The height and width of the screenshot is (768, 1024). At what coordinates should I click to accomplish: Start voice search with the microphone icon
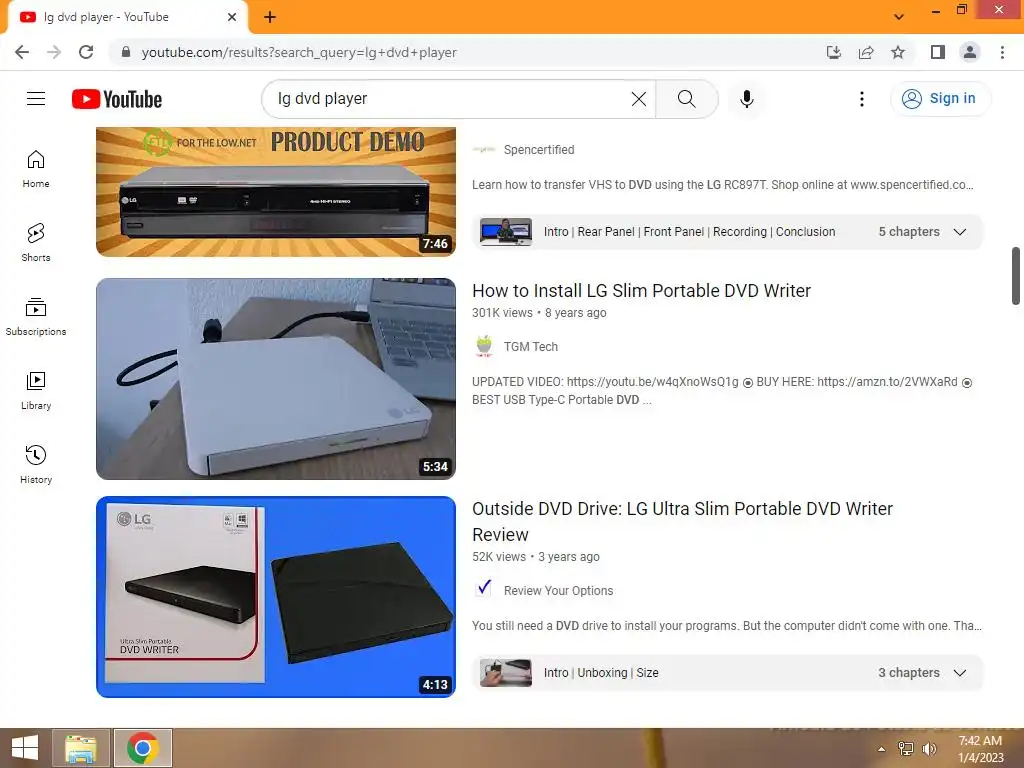point(746,99)
